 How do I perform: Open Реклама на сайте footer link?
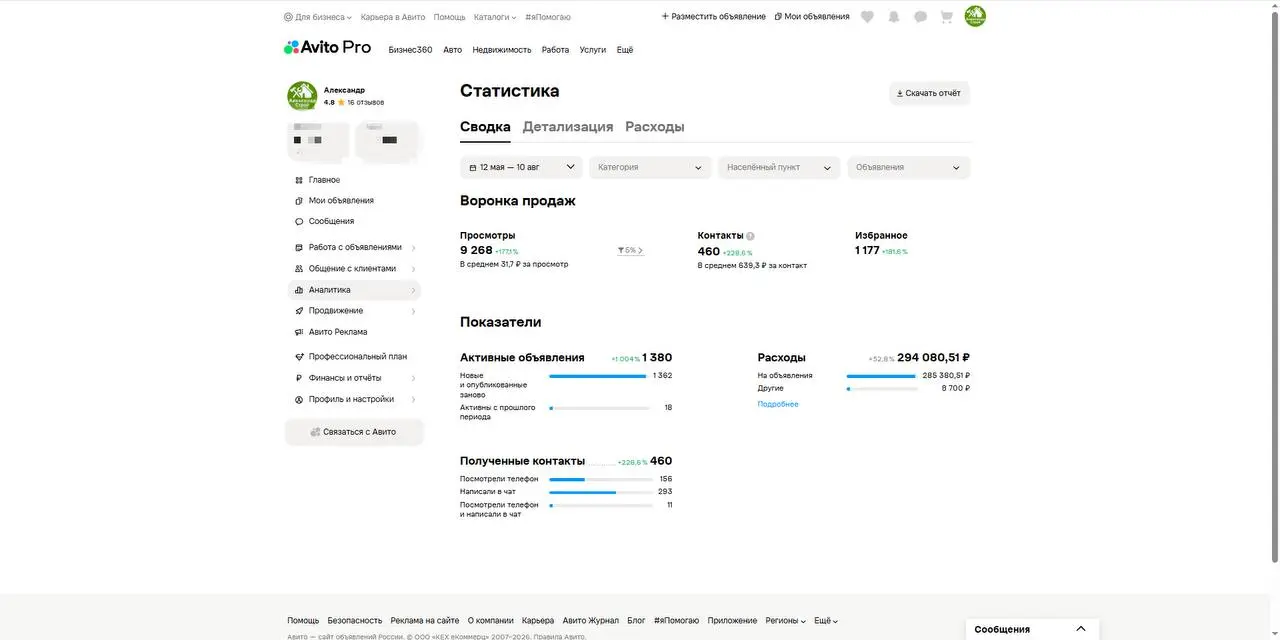pyautogui.click(x=425, y=621)
